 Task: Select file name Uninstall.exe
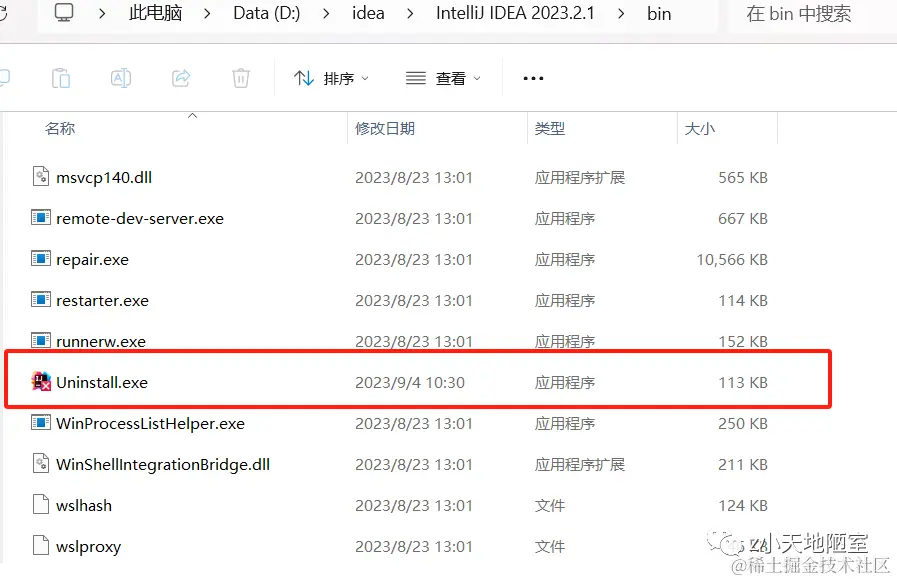coord(102,382)
